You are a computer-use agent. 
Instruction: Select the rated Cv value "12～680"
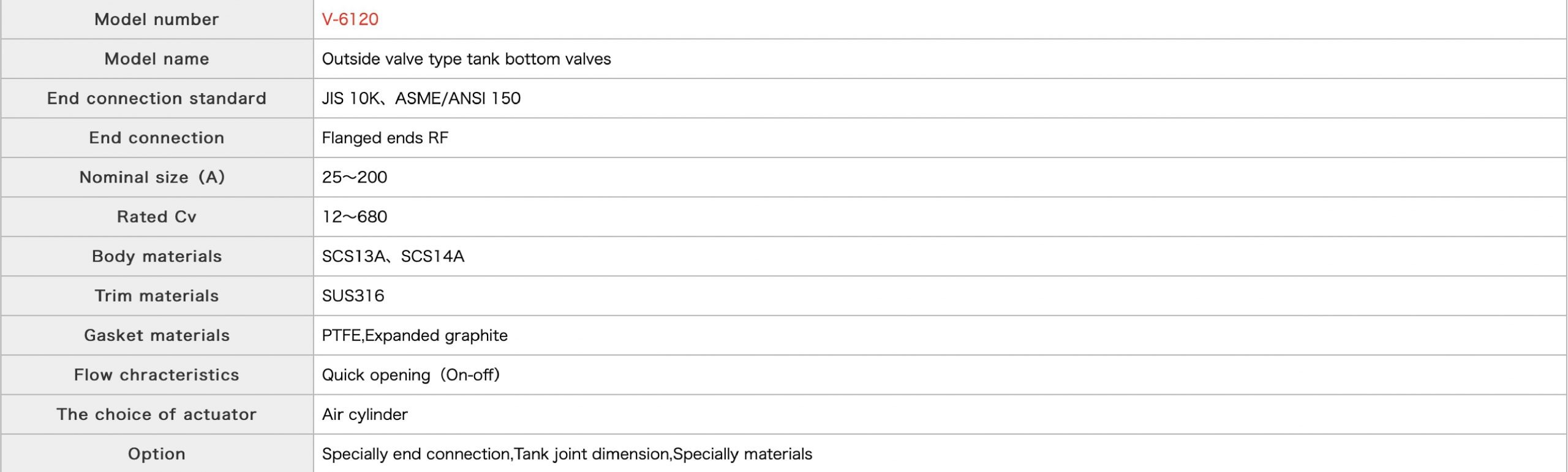(x=354, y=217)
